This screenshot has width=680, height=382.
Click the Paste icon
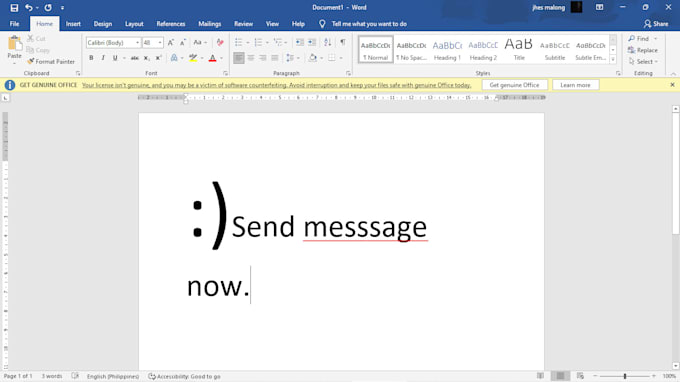pyautogui.click(x=14, y=44)
